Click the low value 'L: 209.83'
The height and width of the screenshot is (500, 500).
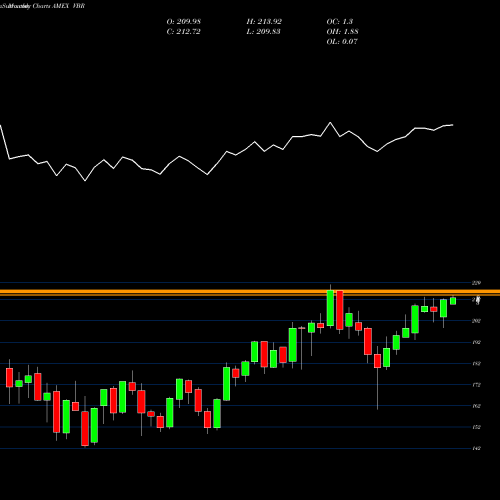tap(264, 32)
